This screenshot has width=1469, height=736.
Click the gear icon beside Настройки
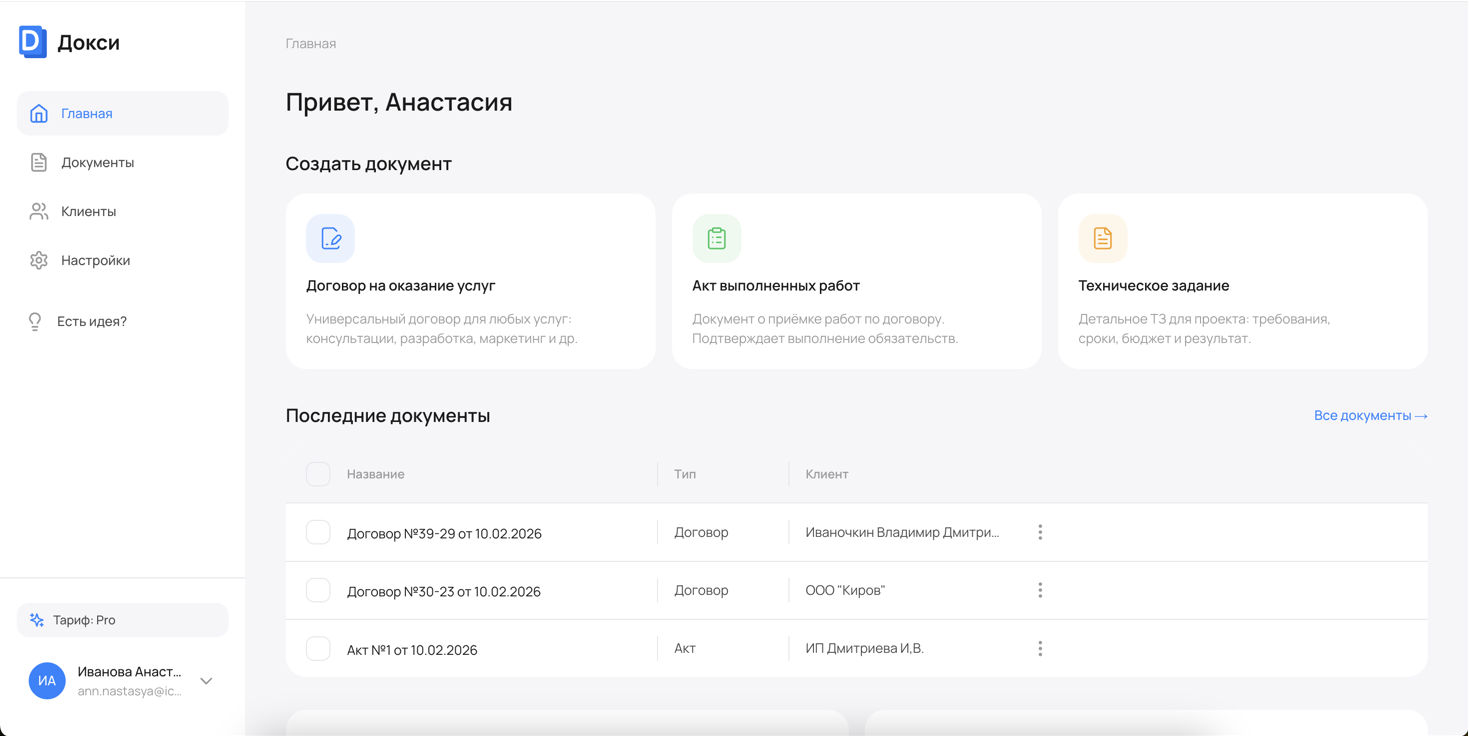click(x=39, y=260)
